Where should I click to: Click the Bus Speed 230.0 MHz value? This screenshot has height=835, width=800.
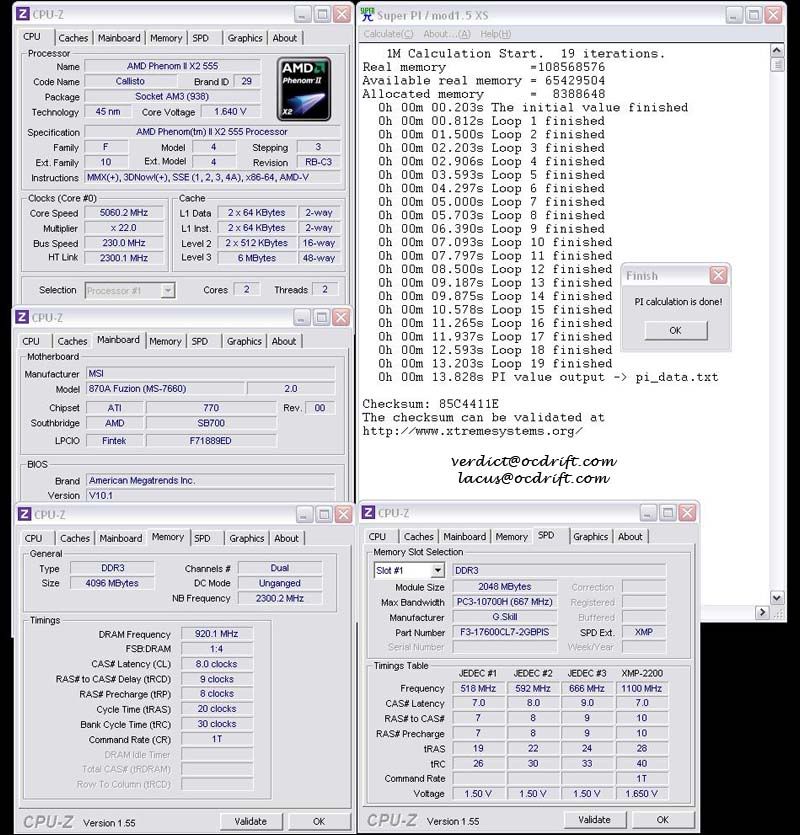[124, 243]
